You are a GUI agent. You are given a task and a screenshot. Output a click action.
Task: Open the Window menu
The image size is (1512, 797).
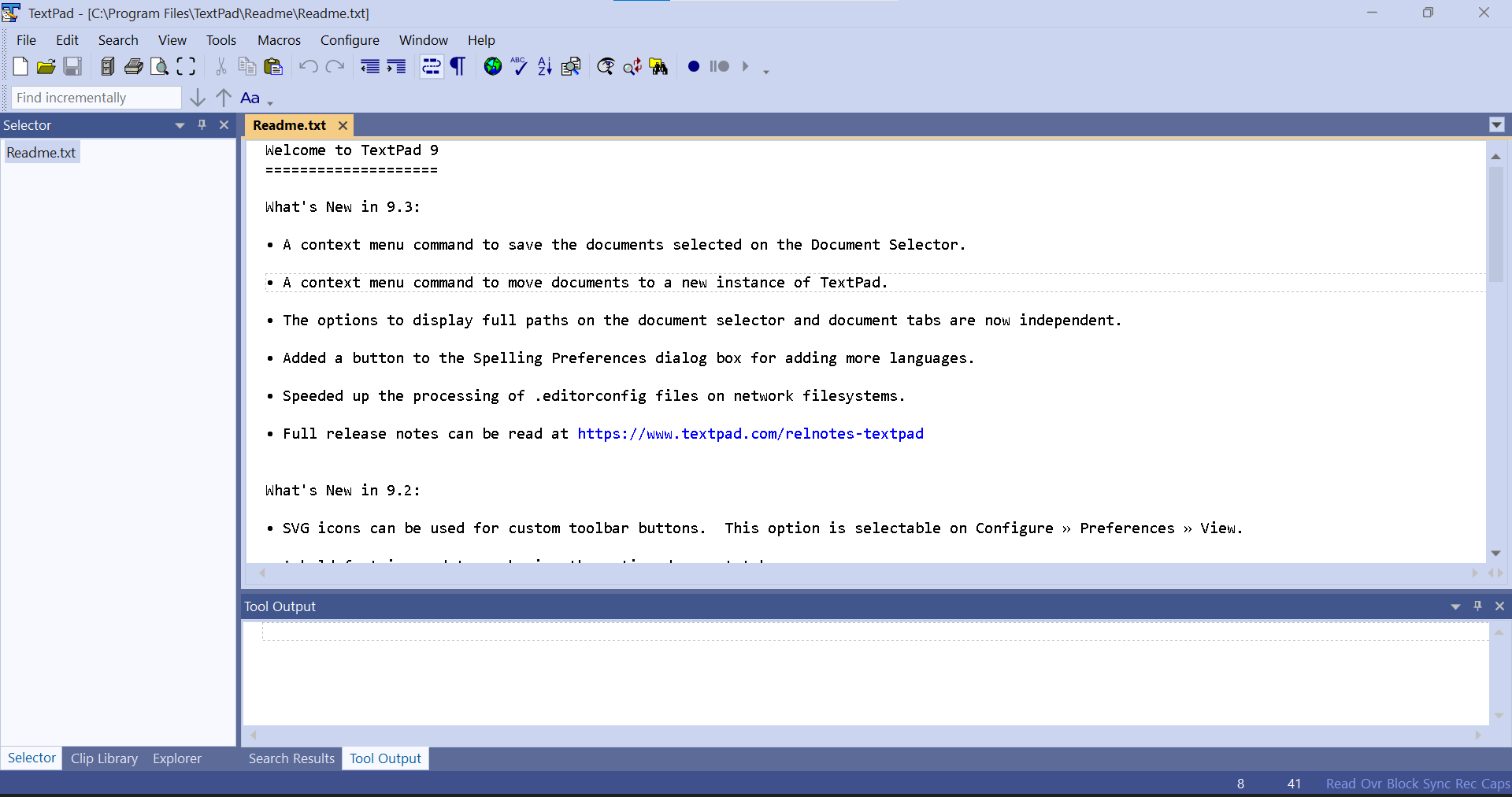[x=424, y=40]
